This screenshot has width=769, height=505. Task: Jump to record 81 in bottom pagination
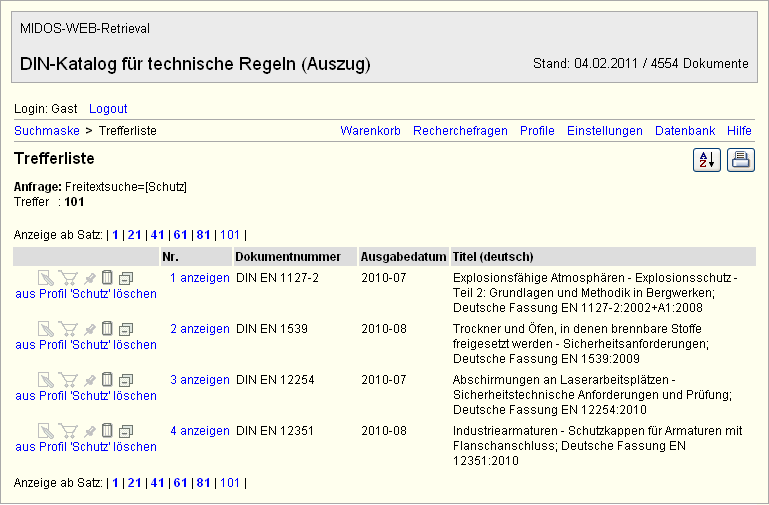coord(203,483)
